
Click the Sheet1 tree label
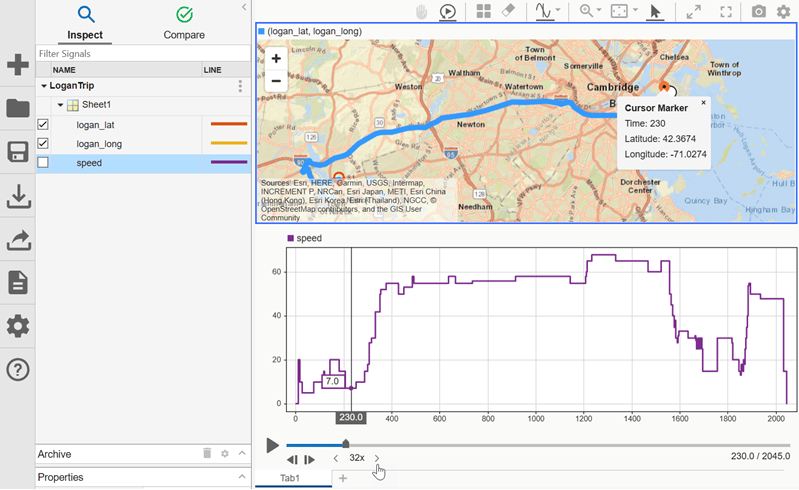point(96,104)
